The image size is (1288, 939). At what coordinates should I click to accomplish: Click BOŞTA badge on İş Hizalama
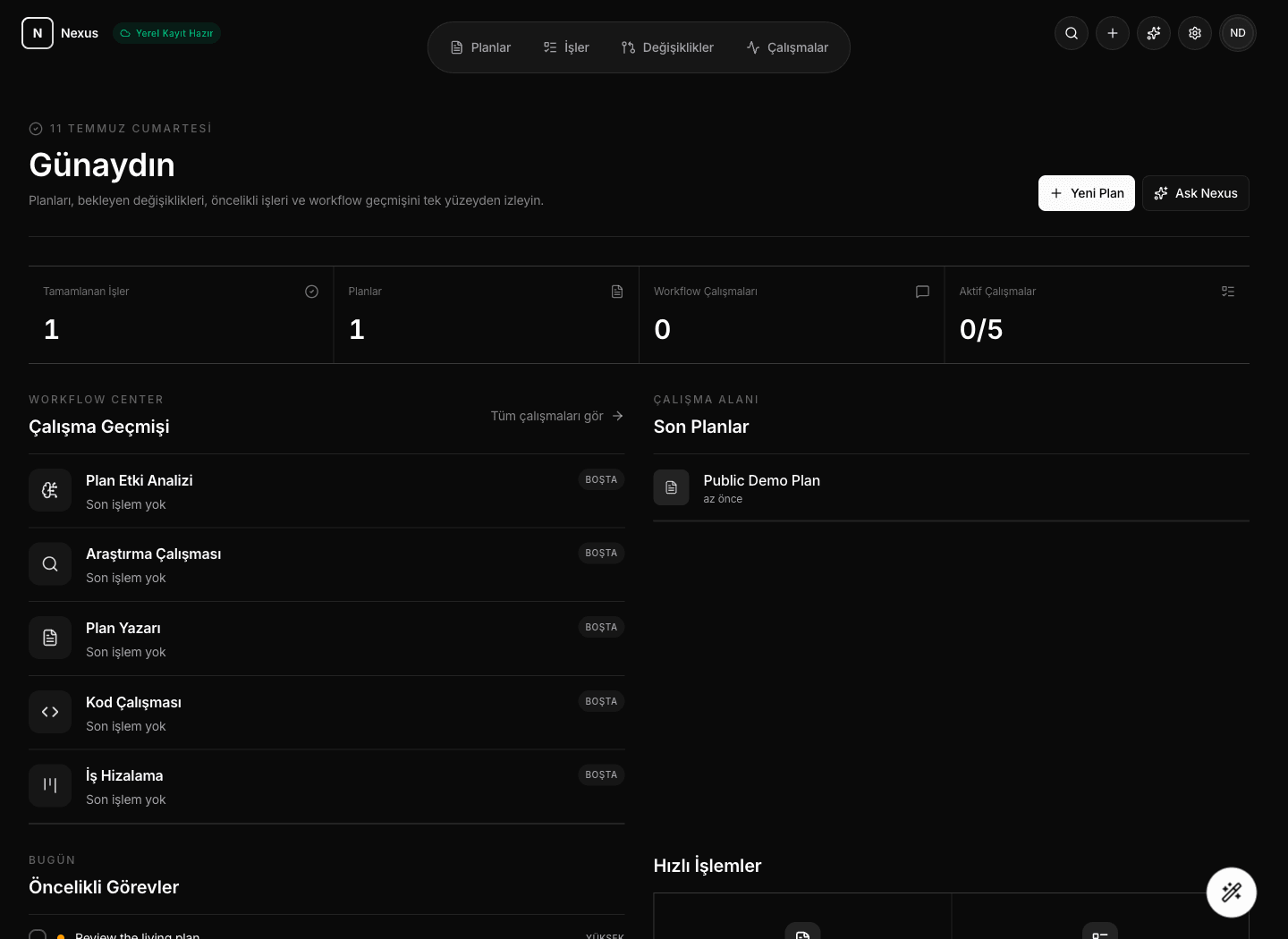[x=601, y=774]
